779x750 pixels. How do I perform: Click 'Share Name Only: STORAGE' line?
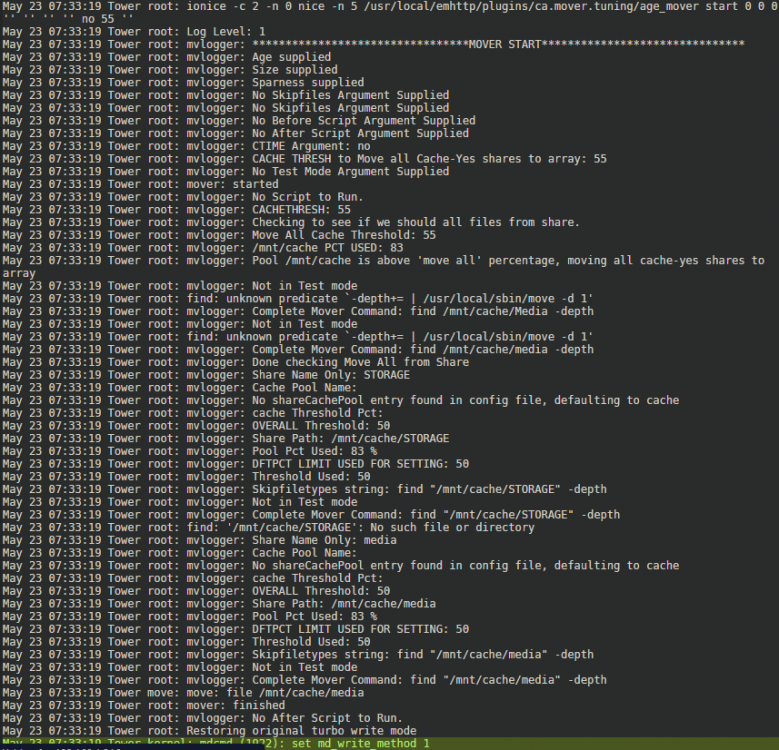[x=206, y=375]
